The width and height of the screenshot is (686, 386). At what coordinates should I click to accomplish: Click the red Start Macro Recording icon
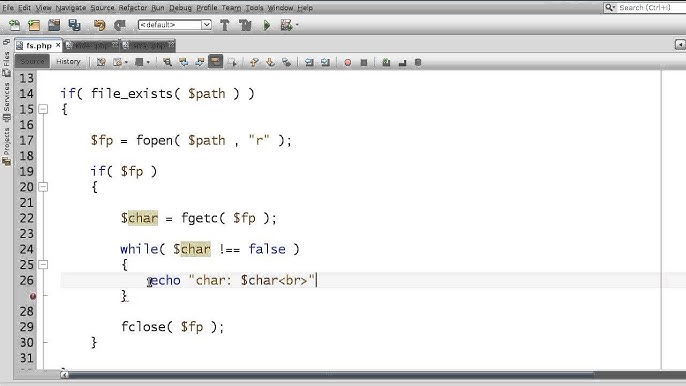pos(347,63)
